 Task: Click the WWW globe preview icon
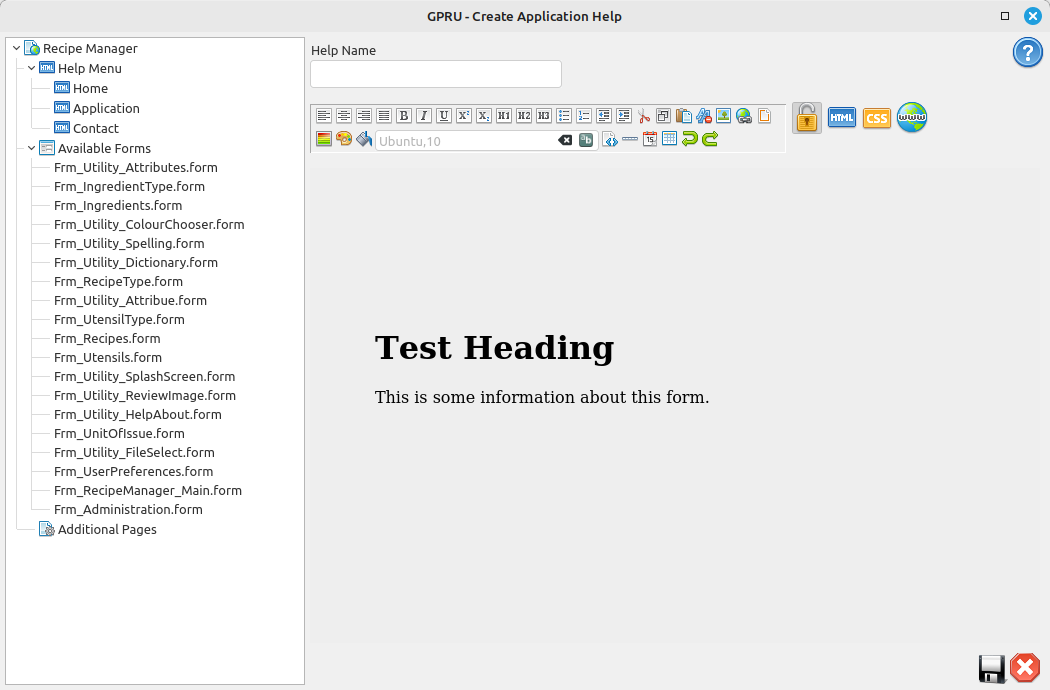(x=911, y=117)
